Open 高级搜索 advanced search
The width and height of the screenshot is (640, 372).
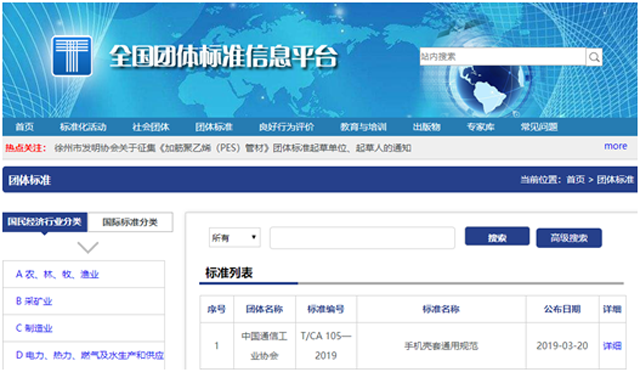pyautogui.click(x=569, y=238)
